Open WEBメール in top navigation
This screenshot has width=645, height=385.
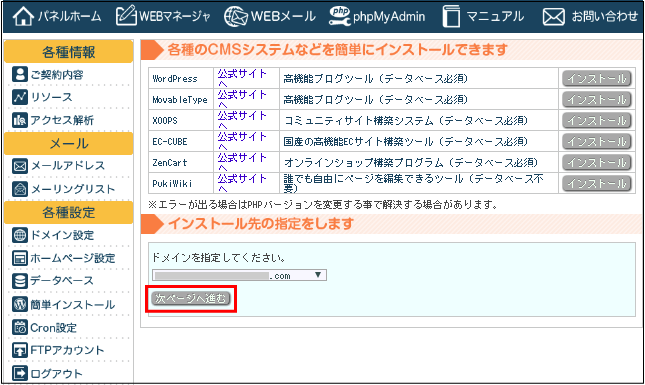pyautogui.click(x=270, y=17)
